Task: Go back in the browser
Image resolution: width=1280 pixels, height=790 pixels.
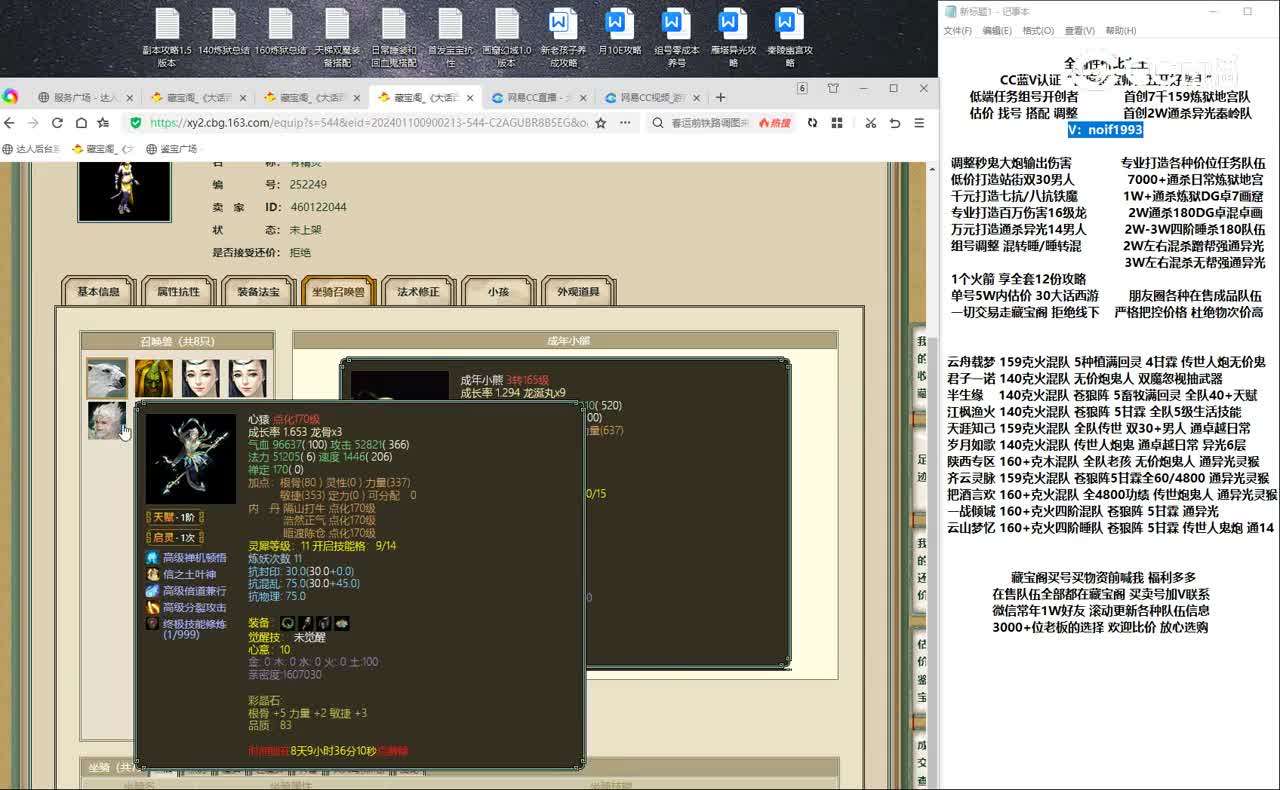Action: tap(10, 123)
